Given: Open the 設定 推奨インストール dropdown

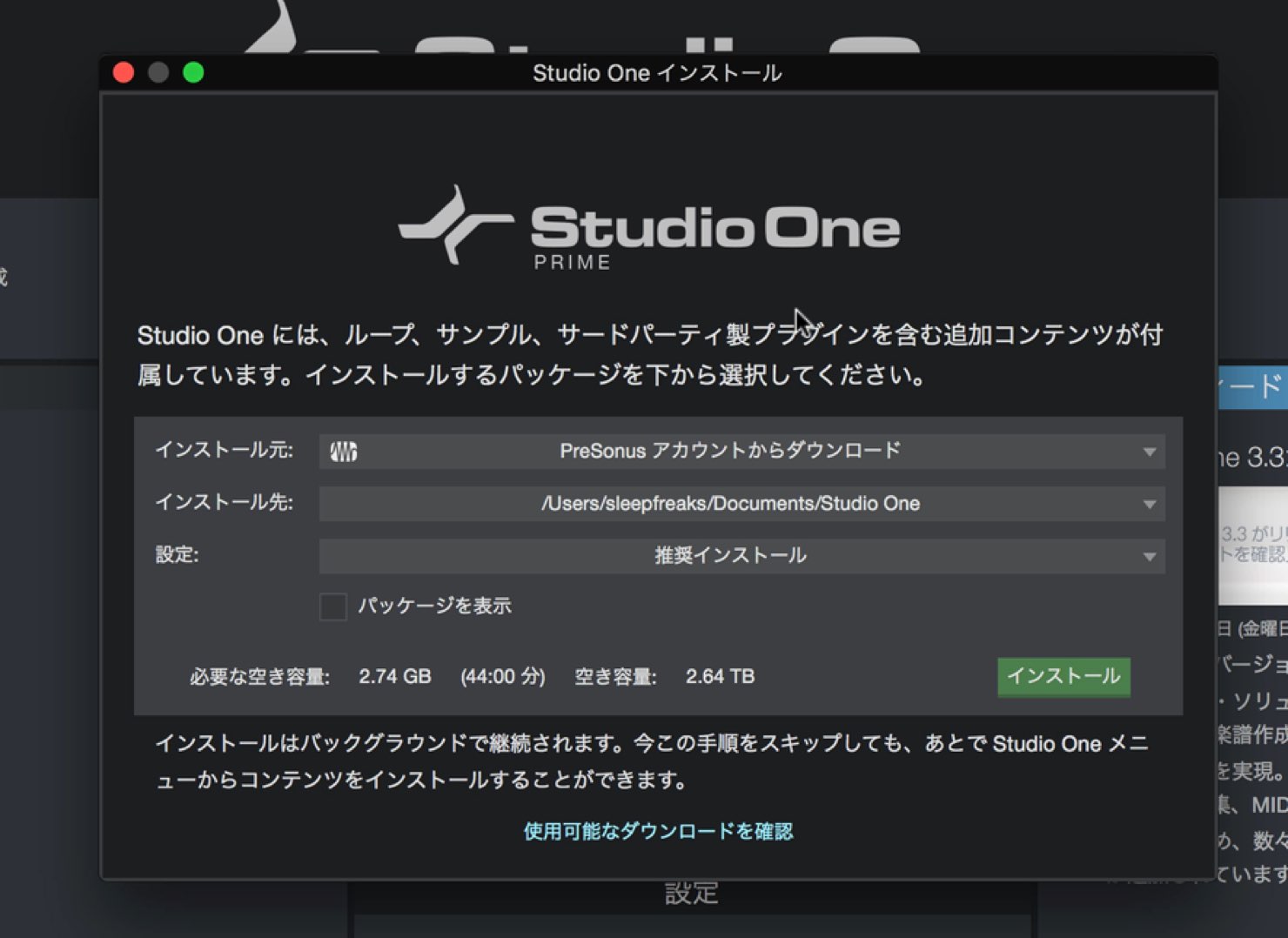Looking at the screenshot, I should 741,556.
